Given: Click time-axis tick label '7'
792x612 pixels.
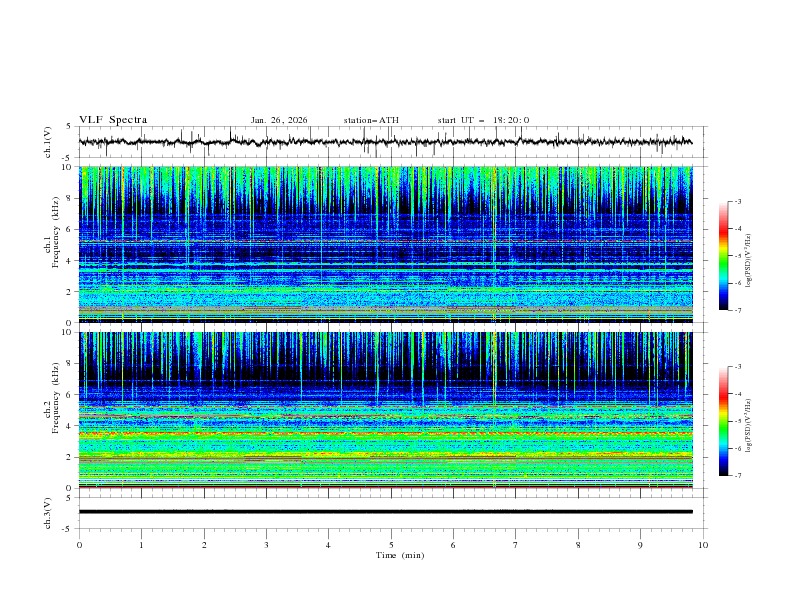Looking at the screenshot, I should coord(516,545).
